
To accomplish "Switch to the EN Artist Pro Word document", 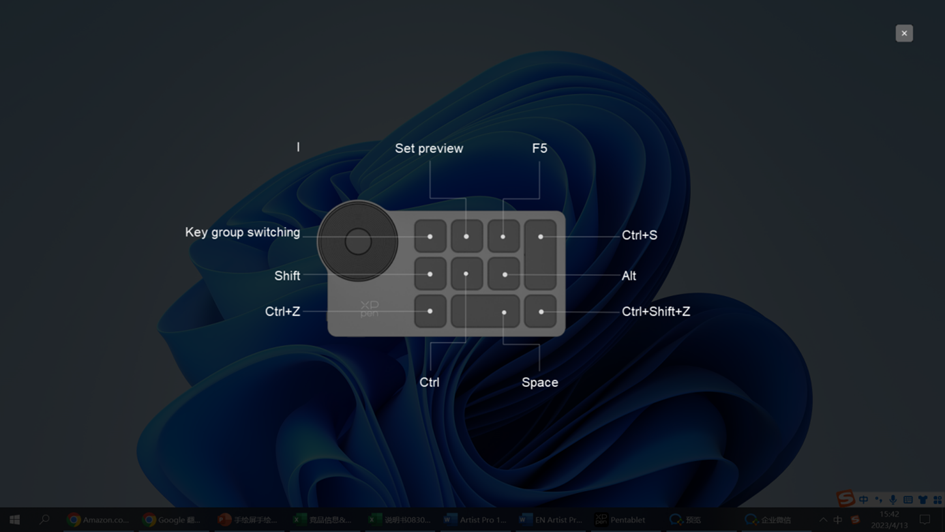I will click(550, 520).
